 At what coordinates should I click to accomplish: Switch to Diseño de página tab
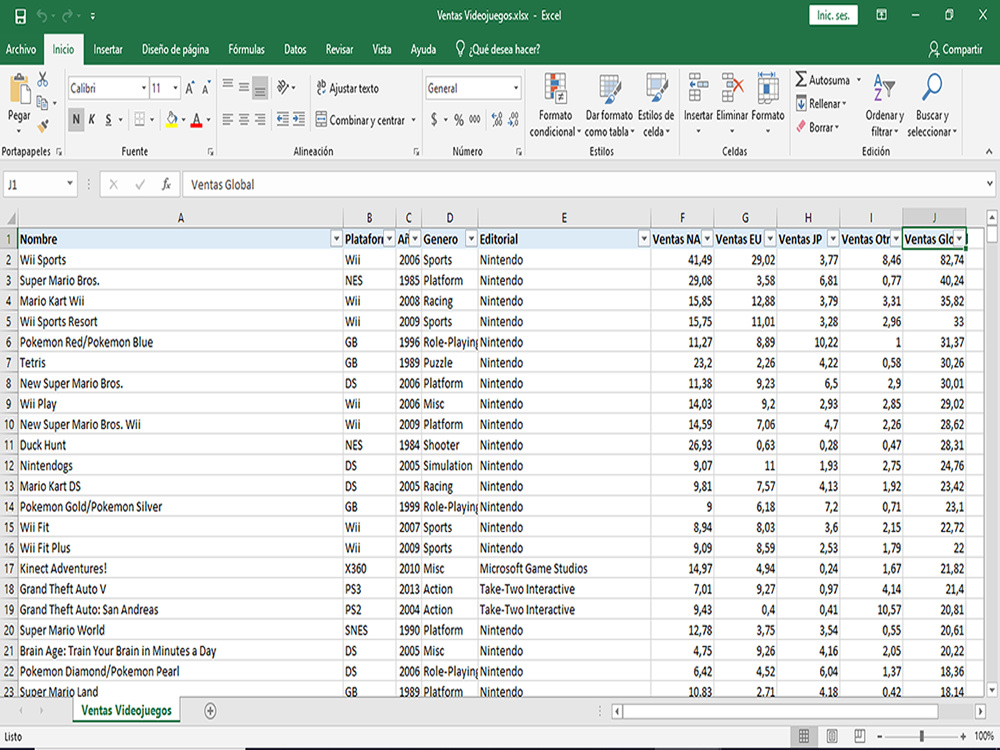click(x=175, y=49)
